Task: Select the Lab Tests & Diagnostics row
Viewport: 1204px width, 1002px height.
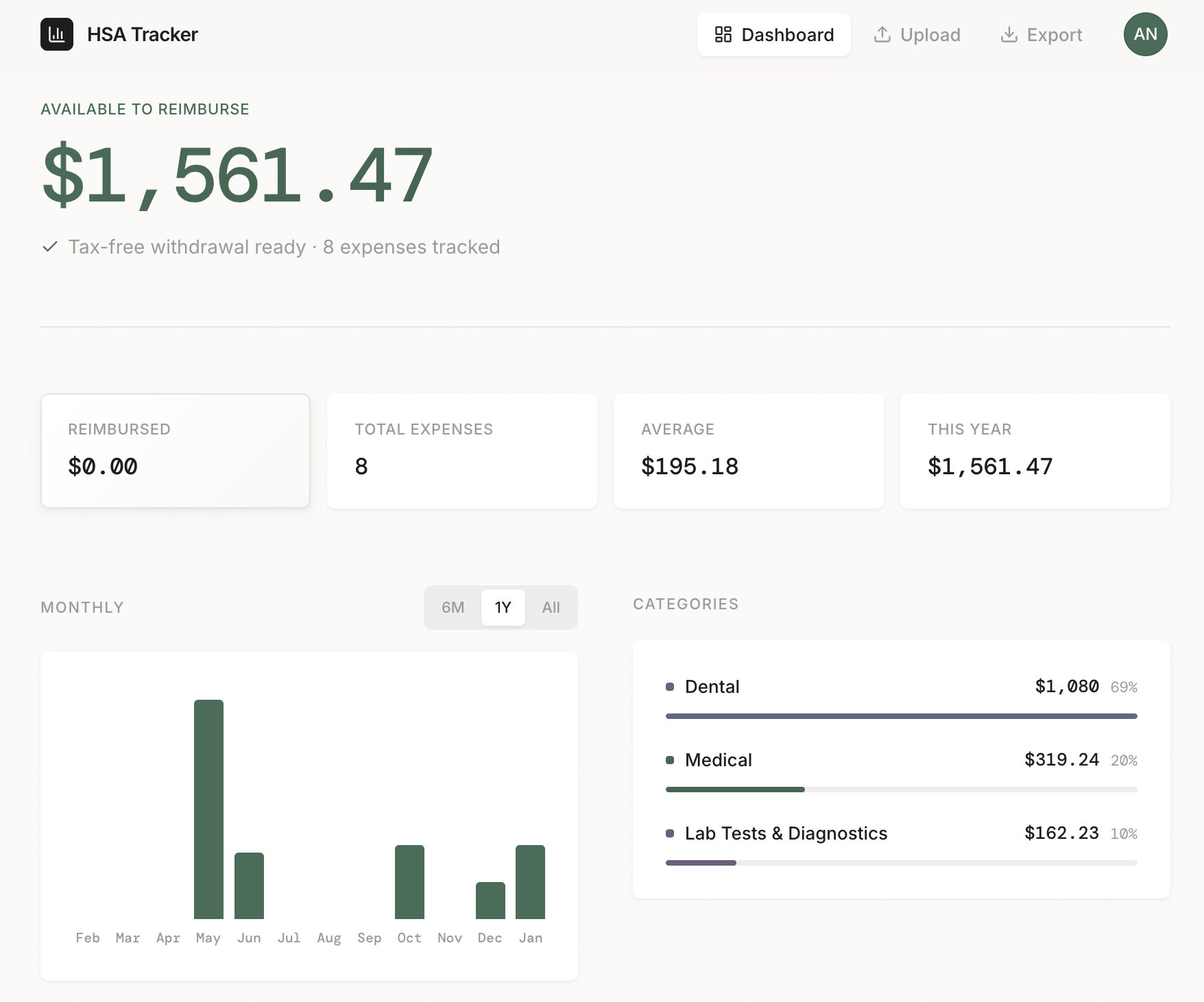Action: pyautogui.click(x=786, y=833)
